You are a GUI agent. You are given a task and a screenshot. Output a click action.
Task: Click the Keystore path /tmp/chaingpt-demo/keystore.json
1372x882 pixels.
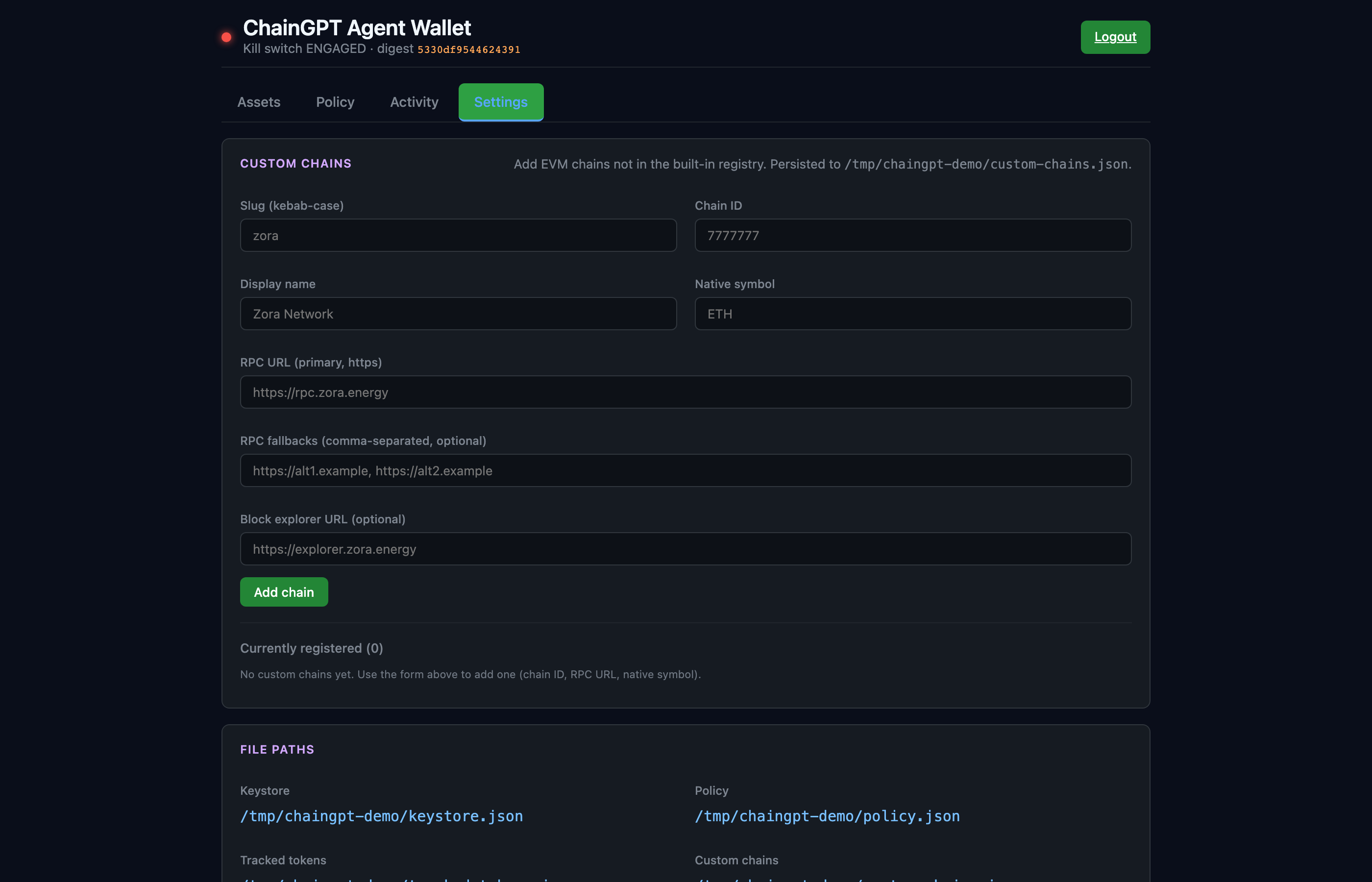point(381,816)
